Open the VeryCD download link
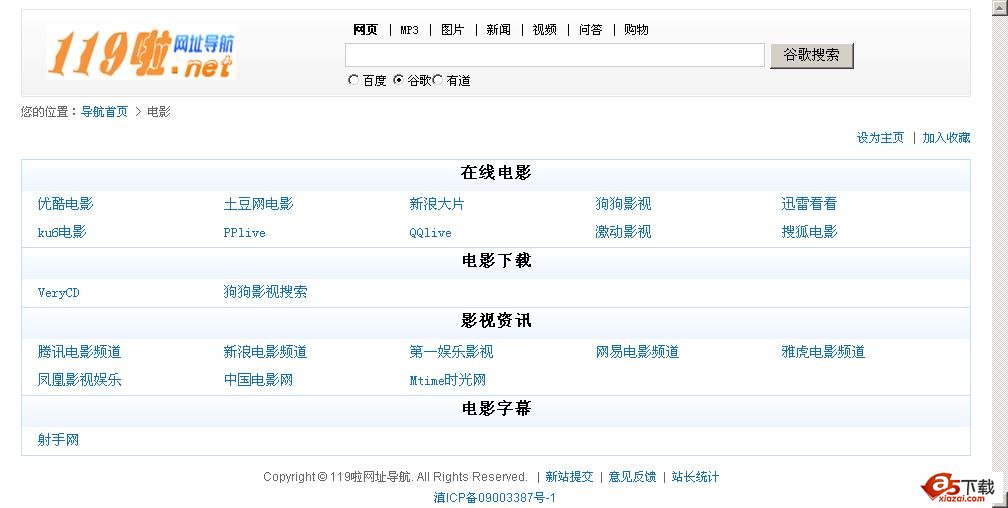Screen dimensions: 1008x508 (x=58, y=293)
